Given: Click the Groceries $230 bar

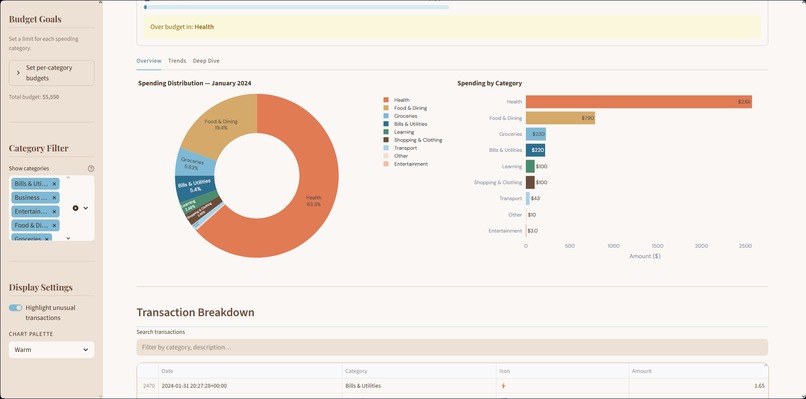Looking at the screenshot, I should 536,134.
